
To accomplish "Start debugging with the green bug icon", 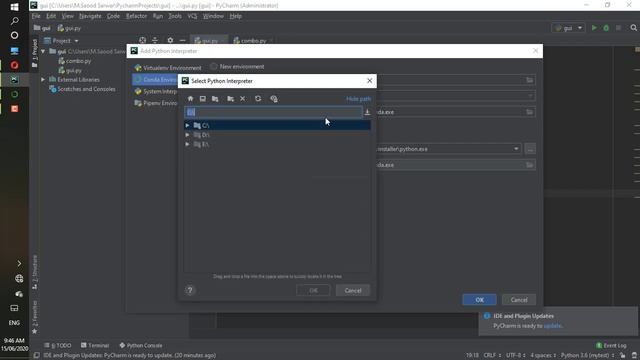I will point(606,28).
